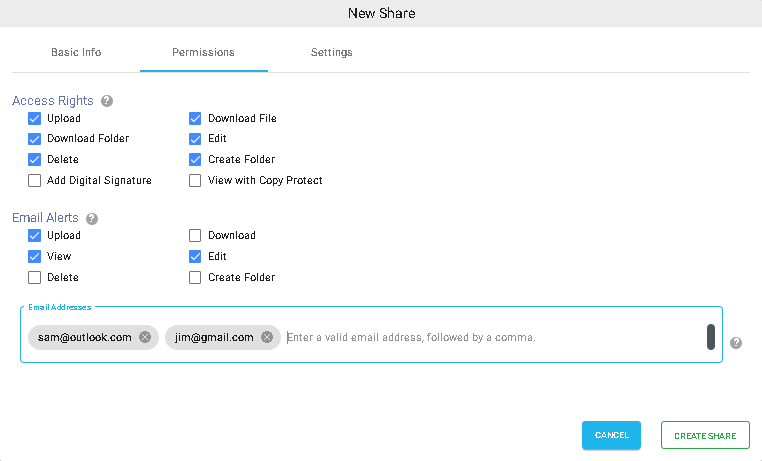Screen dimensions: 762x461
Task: Click the Email Alerts help icon
Action: [92, 219]
